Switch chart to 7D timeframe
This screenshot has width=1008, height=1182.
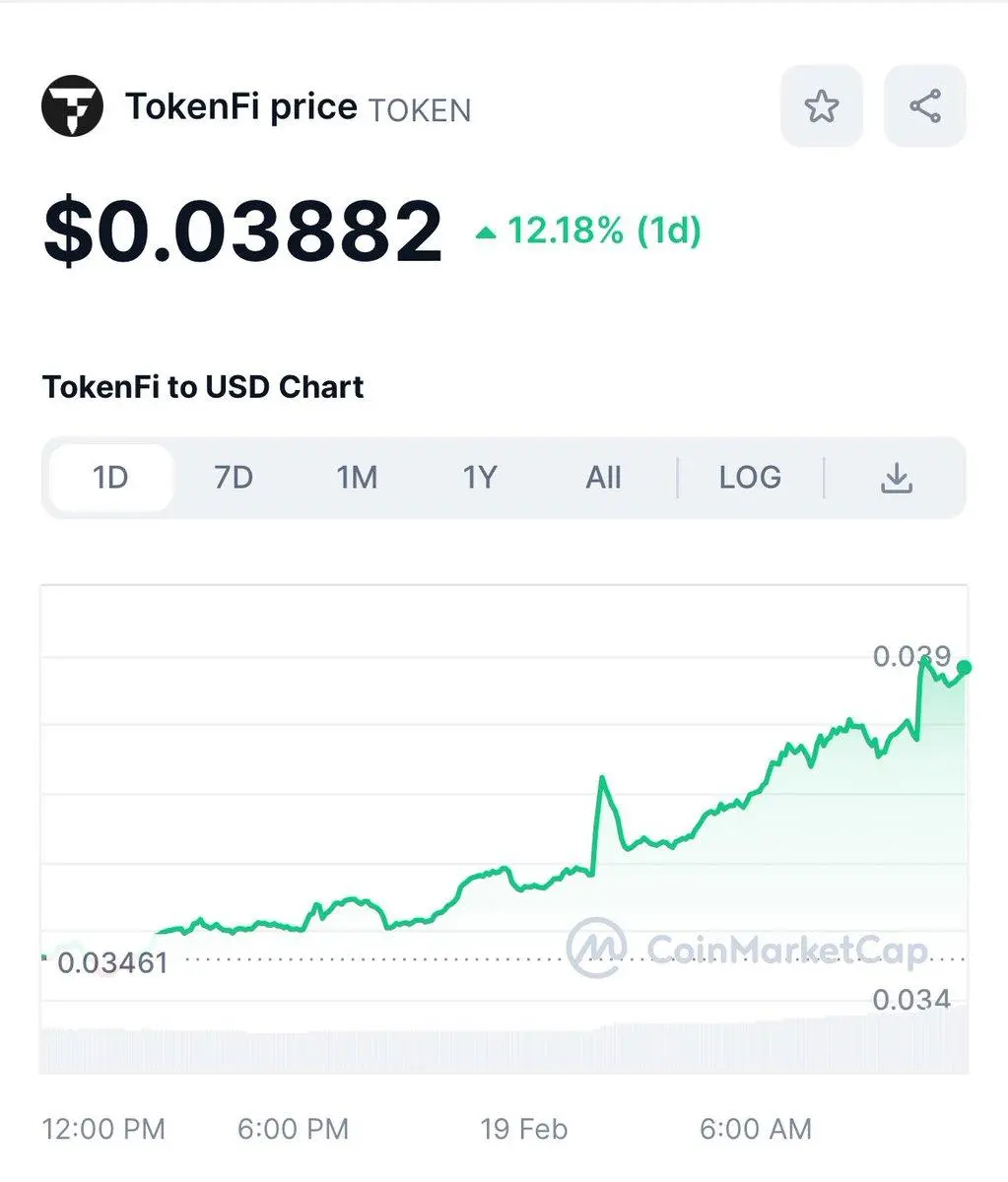234,478
